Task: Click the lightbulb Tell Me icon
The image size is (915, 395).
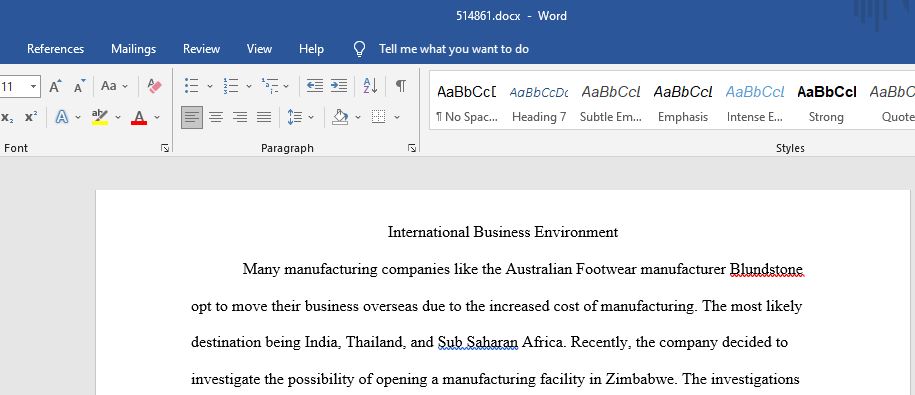Action: coord(359,49)
